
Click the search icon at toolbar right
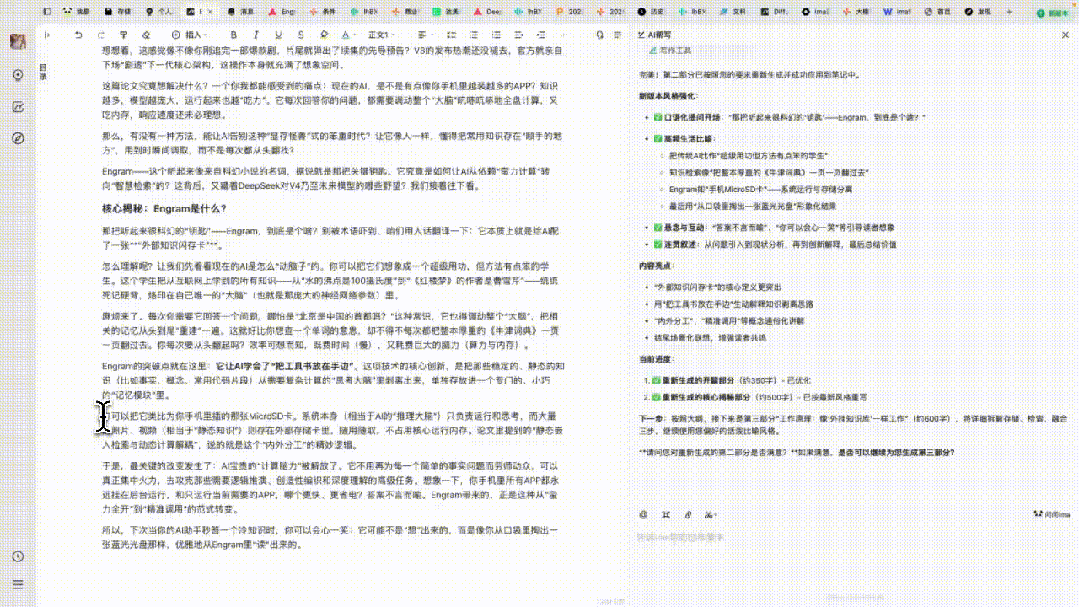(x=599, y=33)
